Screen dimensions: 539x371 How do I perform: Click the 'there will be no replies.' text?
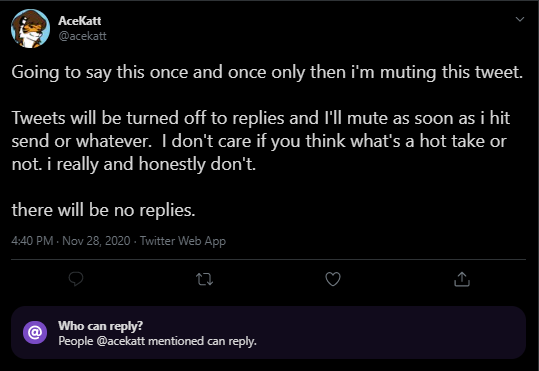tap(103, 210)
